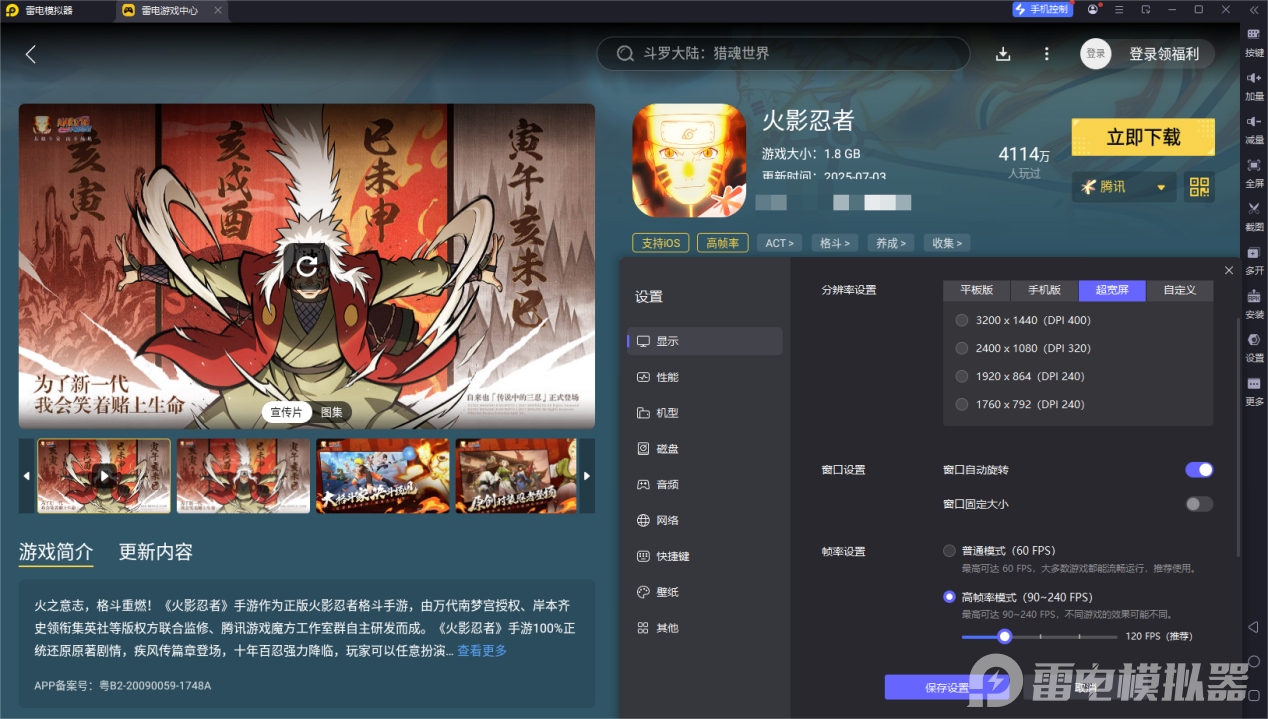Click the replay icon on the promo video
1268x719 pixels.
coord(307,265)
